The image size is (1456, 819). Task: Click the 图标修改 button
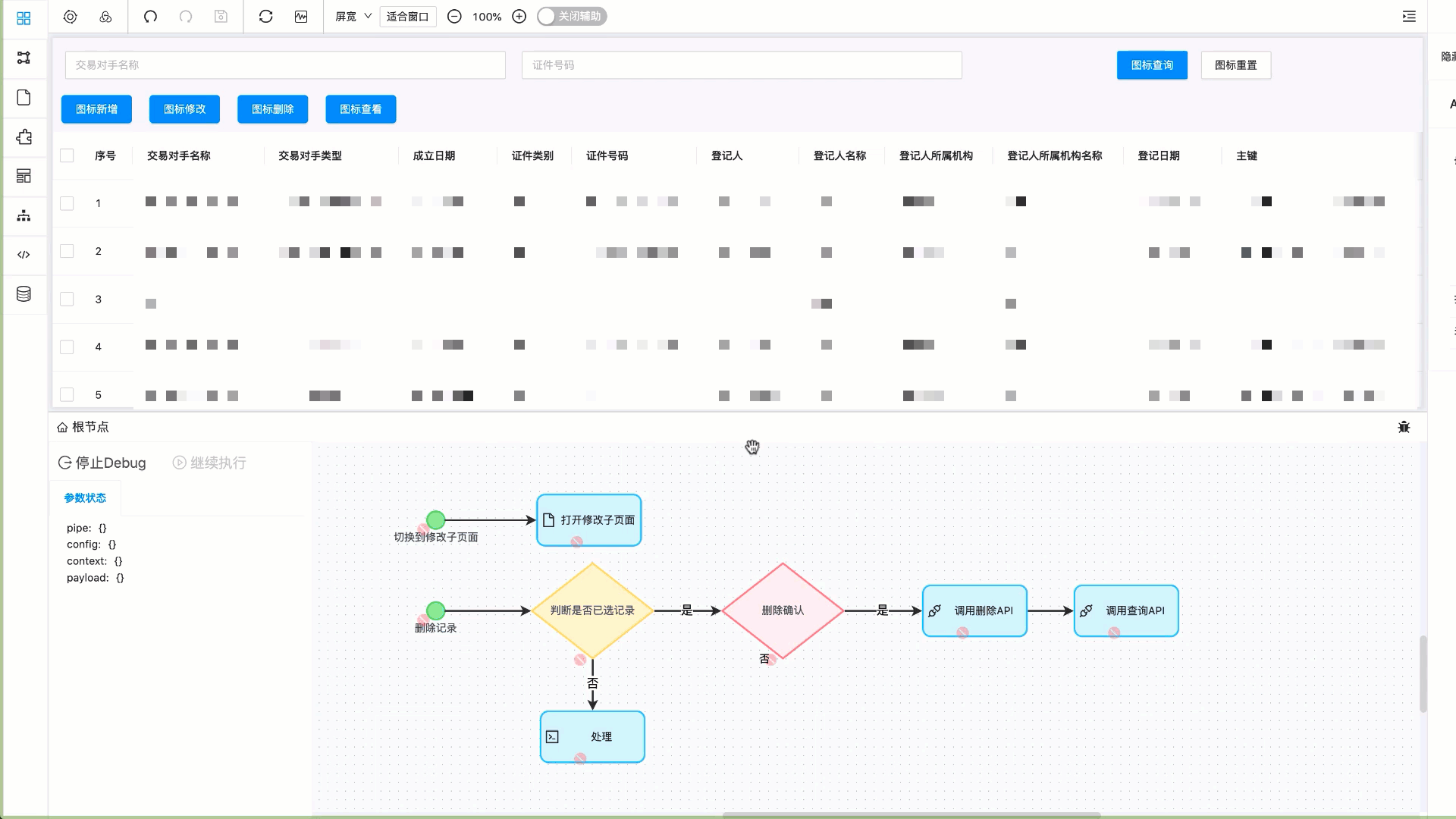tap(184, 109)
